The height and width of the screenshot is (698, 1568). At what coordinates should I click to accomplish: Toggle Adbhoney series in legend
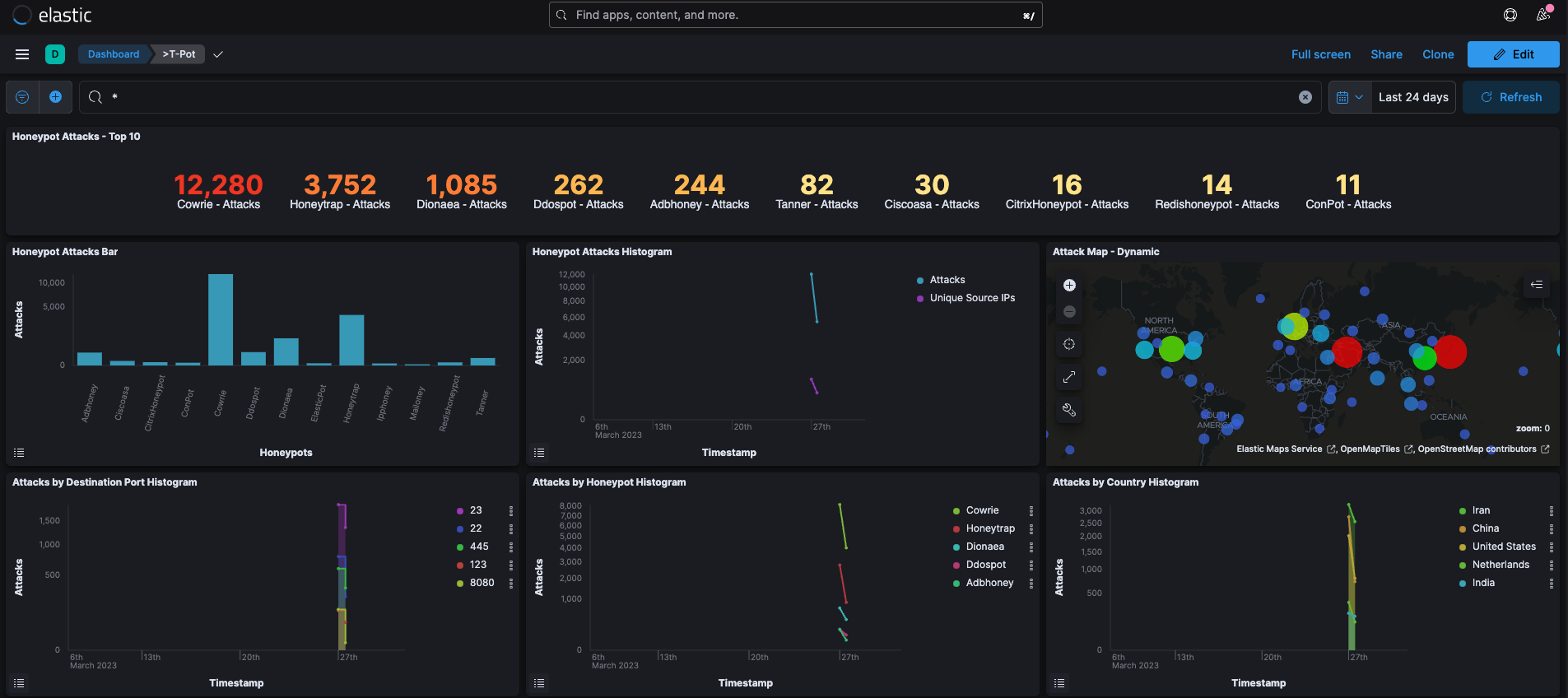point(989,583)
